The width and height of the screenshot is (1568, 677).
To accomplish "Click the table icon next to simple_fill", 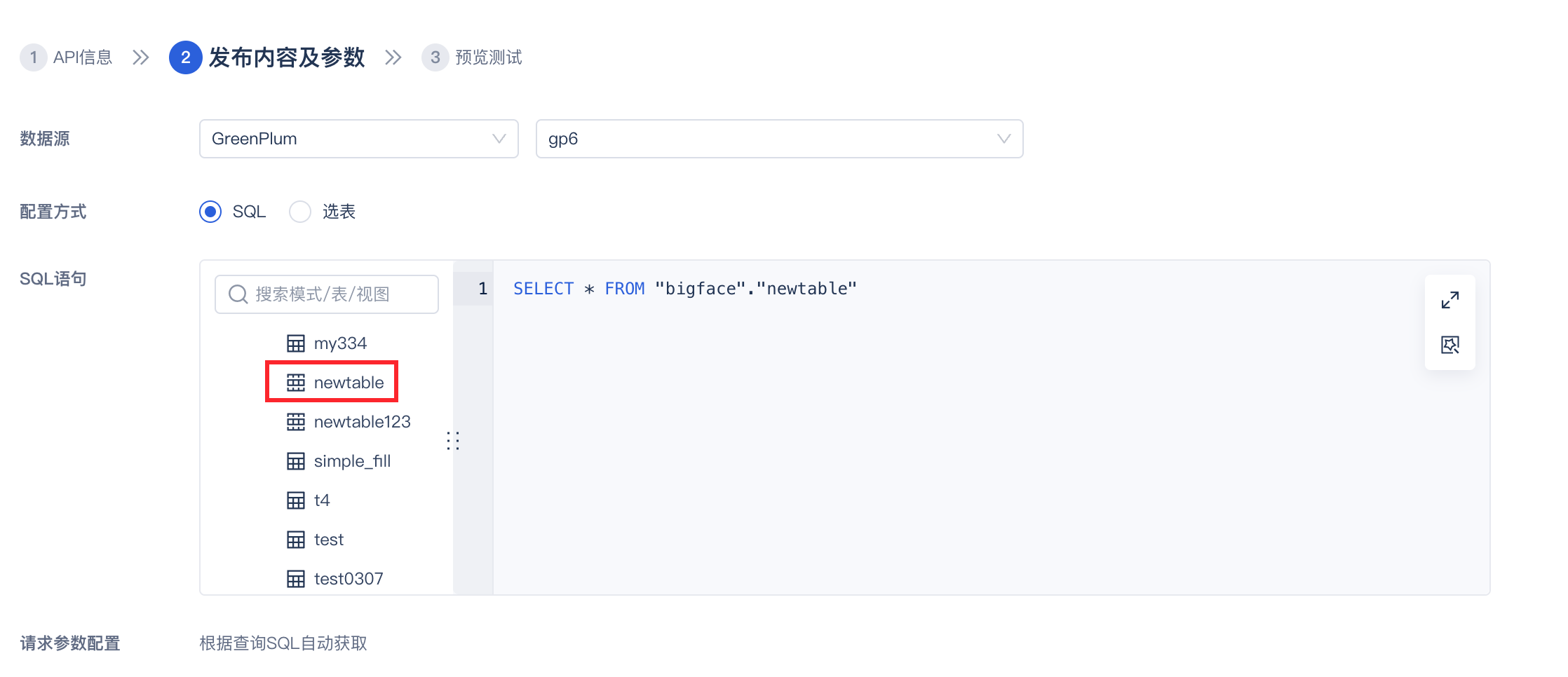I will pos(296,461).
